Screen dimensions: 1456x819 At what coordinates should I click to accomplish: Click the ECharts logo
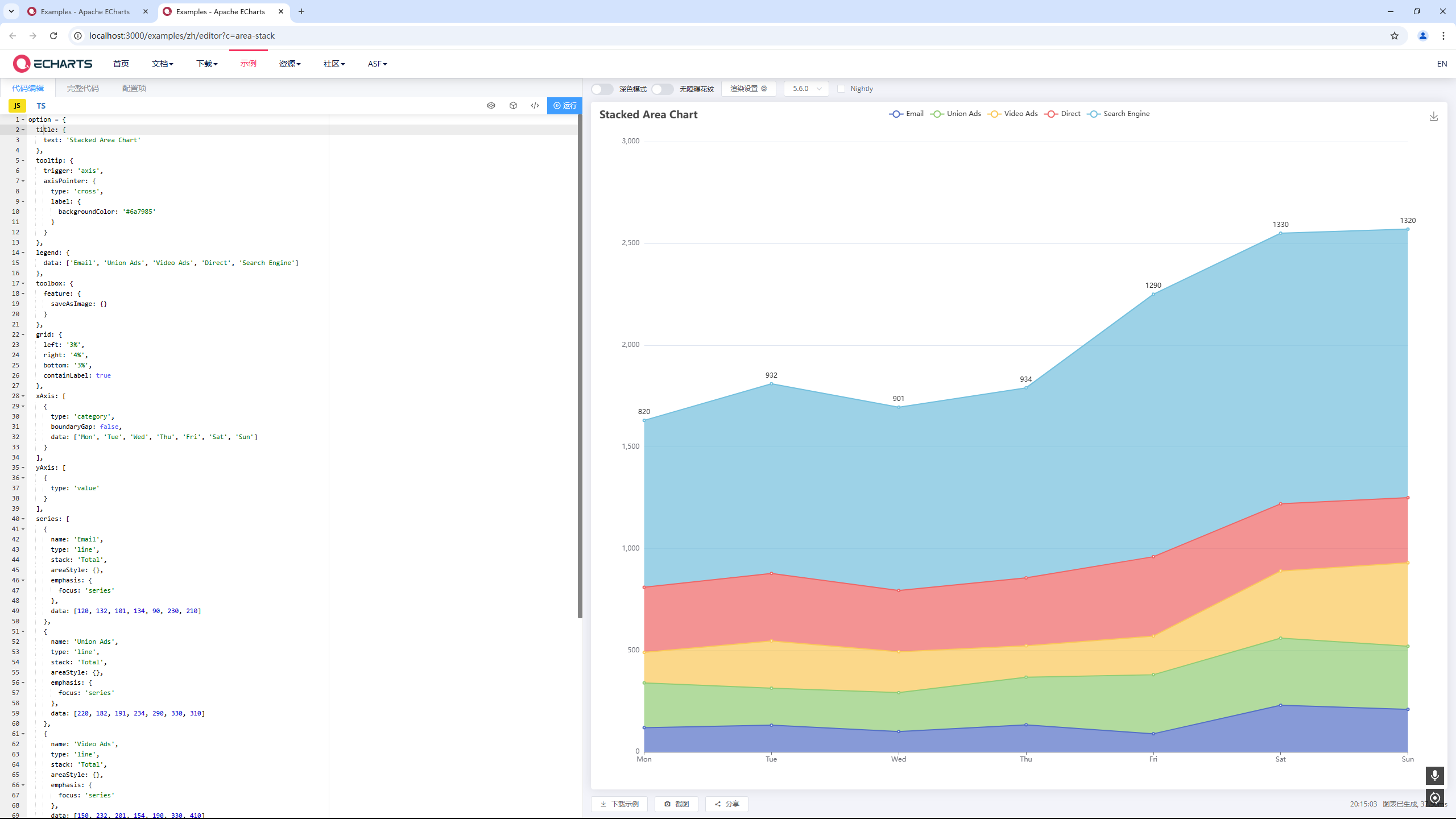[53, 64]
